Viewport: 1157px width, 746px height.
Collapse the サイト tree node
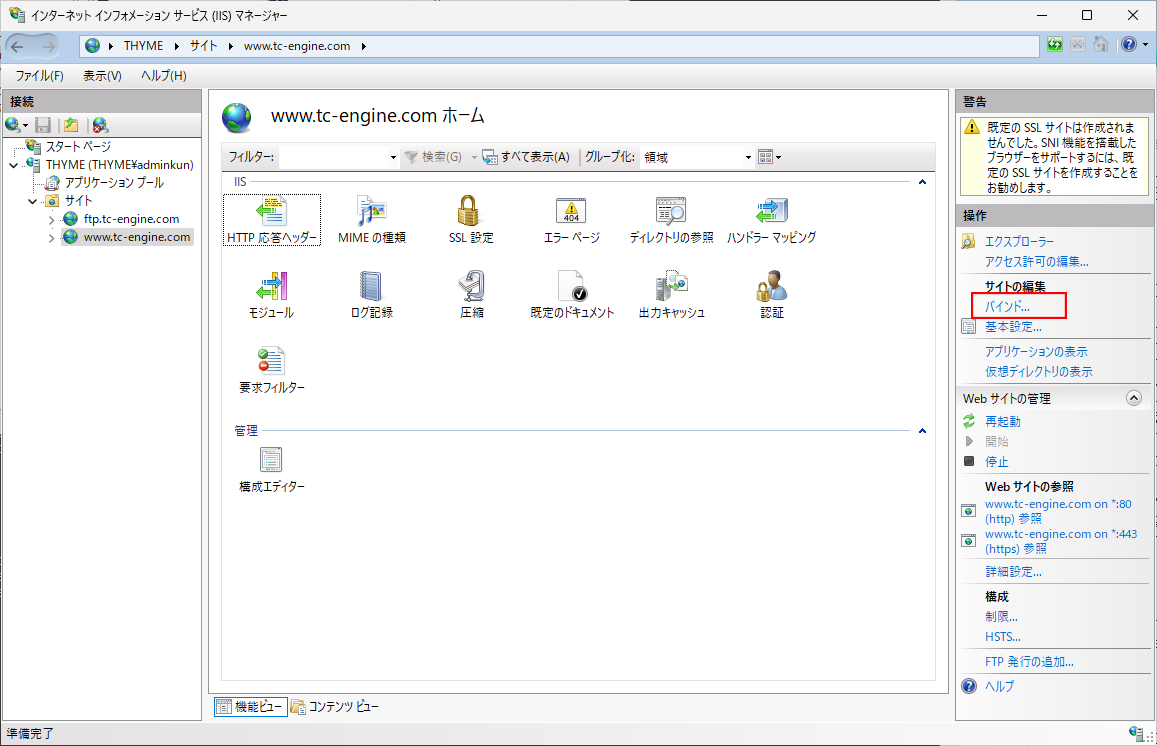click(x=32, y=201)
